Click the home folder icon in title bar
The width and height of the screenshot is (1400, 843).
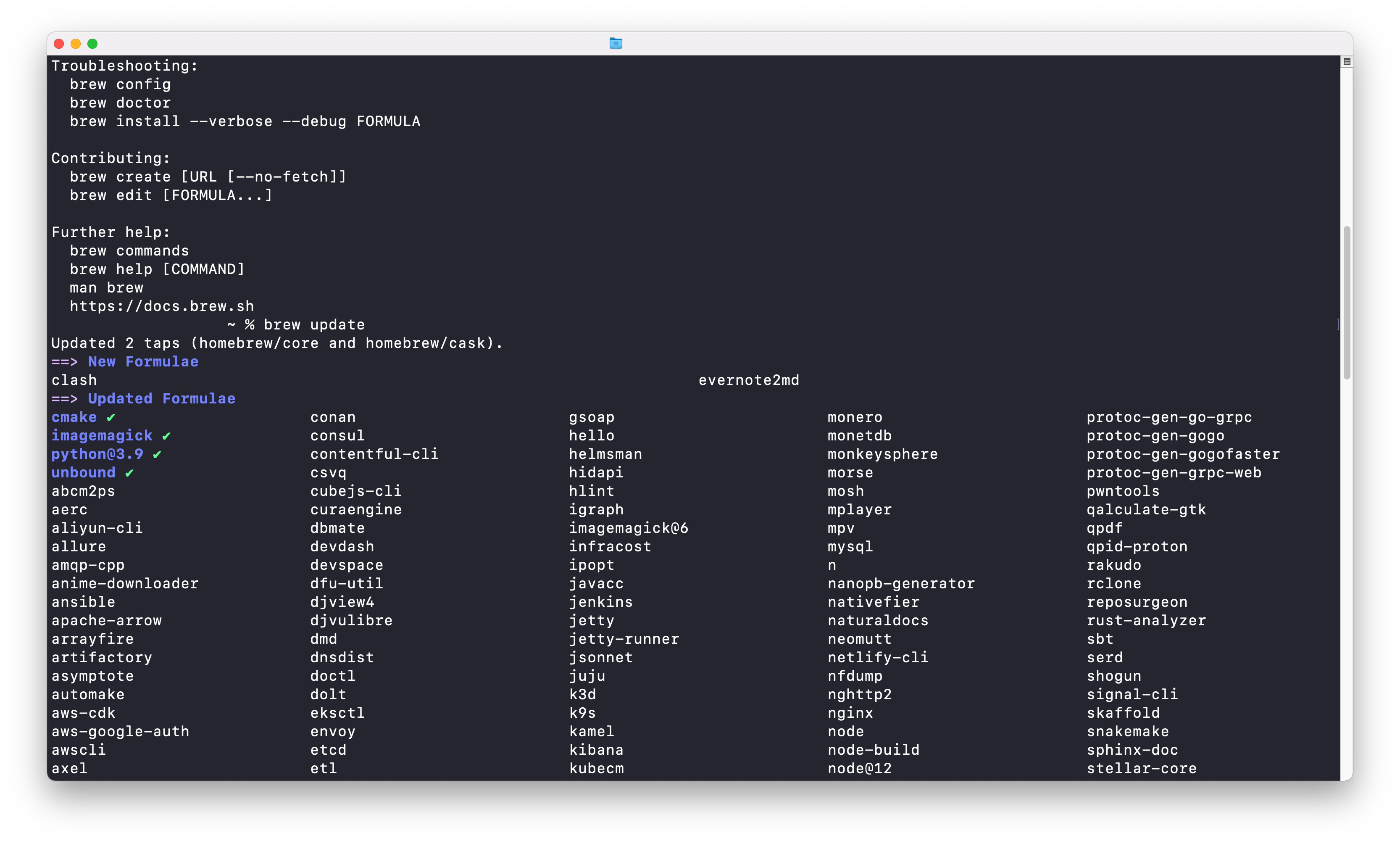coord(616,43)
